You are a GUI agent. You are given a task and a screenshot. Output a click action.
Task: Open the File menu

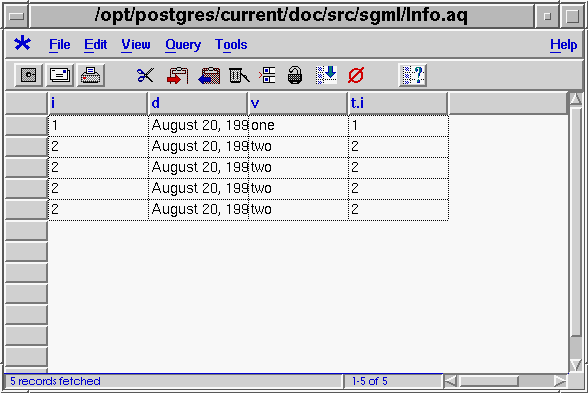click(60, 45)
